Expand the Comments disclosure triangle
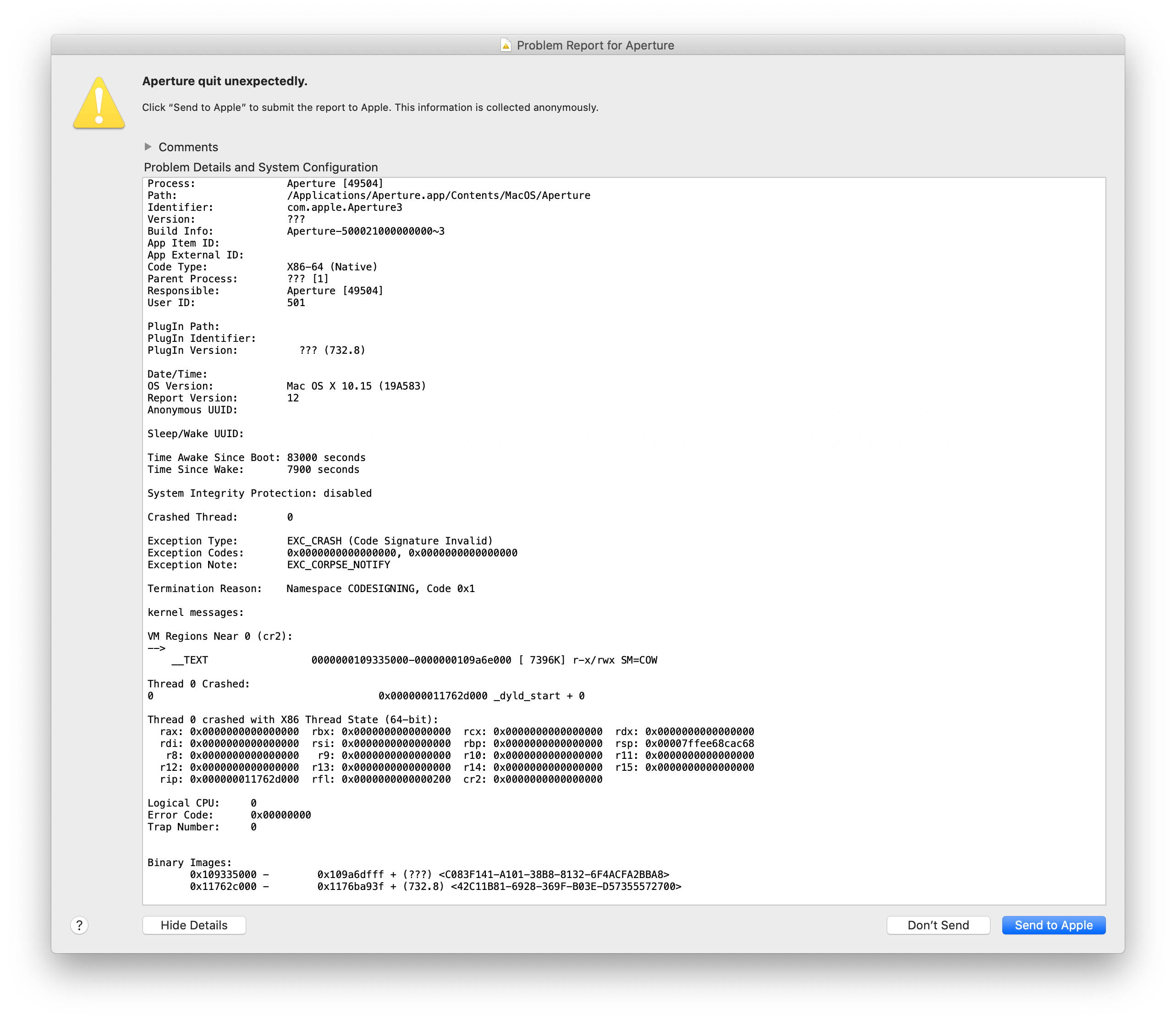This screenshot has width=1176, height=1021. tap(148, 147)
